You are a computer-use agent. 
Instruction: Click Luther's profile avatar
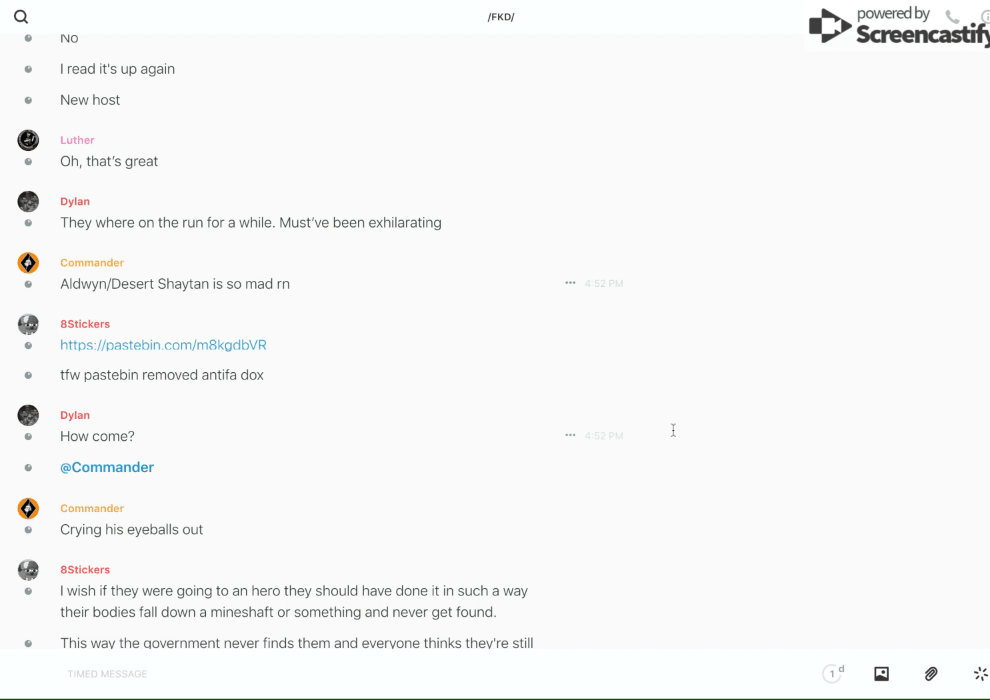pos(28,140)
